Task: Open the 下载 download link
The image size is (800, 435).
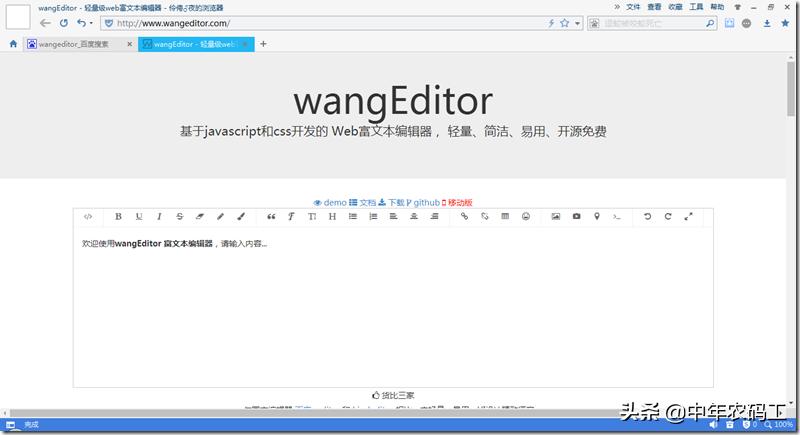Action: [x=391, y=202]
